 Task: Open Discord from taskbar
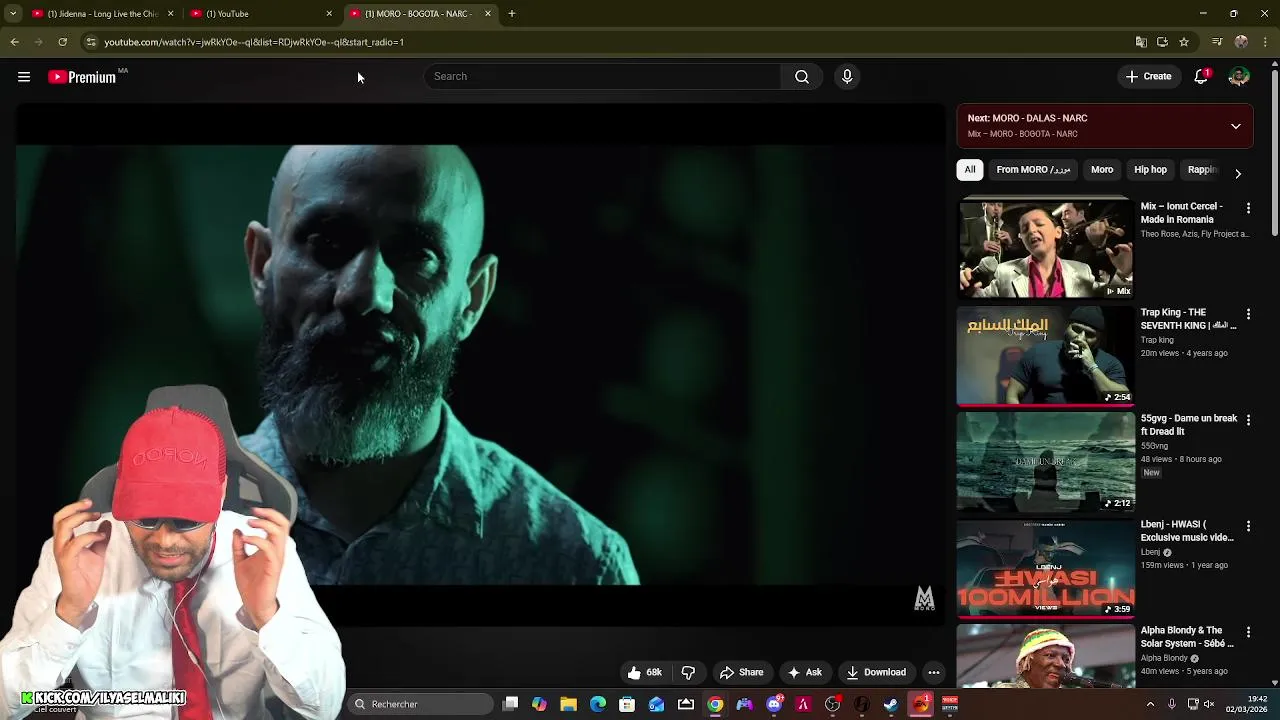[x=774, y=704]
